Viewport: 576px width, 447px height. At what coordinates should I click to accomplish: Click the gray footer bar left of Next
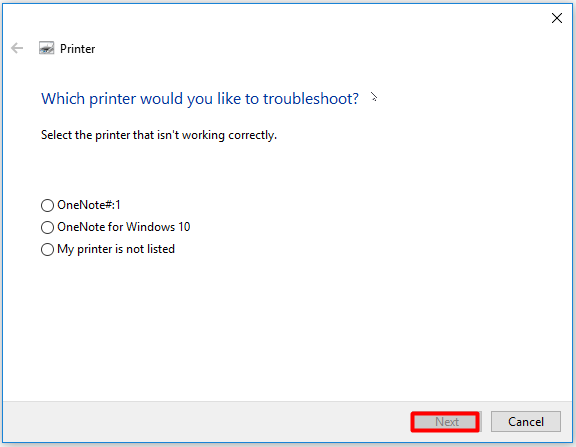pos(206,422)
